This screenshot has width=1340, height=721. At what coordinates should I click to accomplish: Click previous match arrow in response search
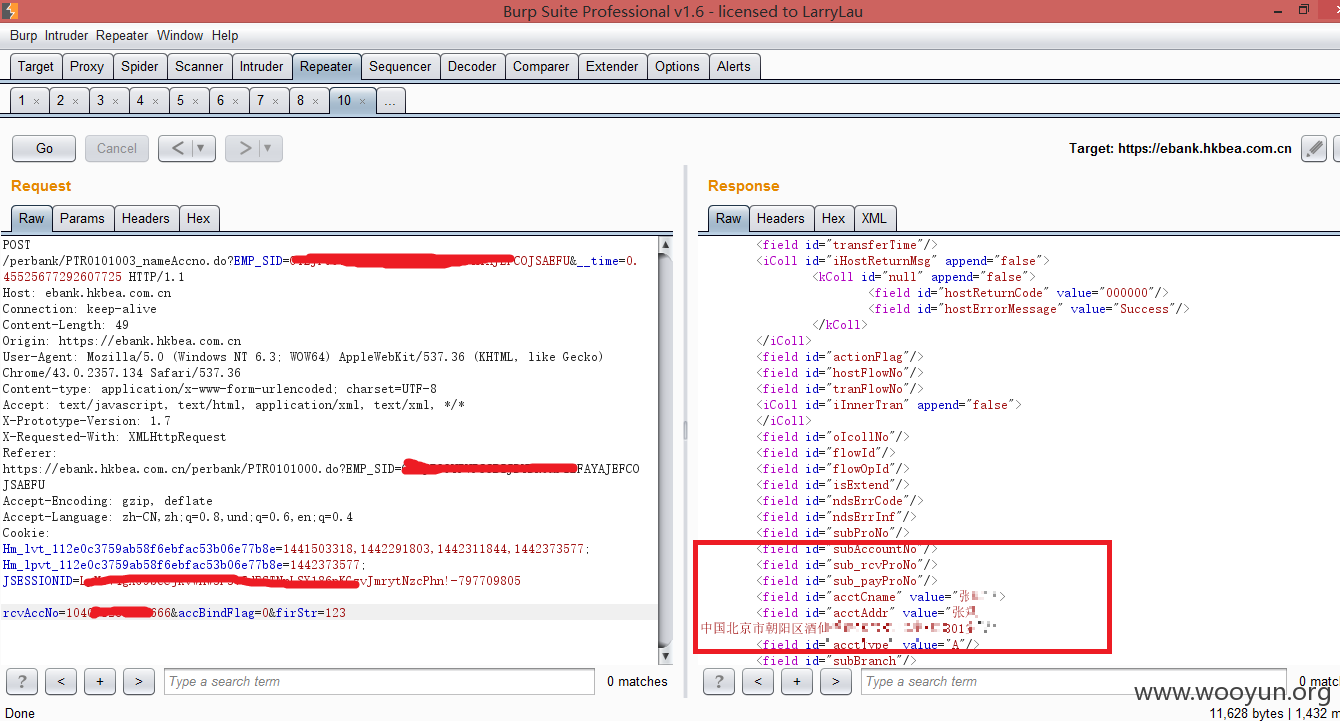point(758,681)
